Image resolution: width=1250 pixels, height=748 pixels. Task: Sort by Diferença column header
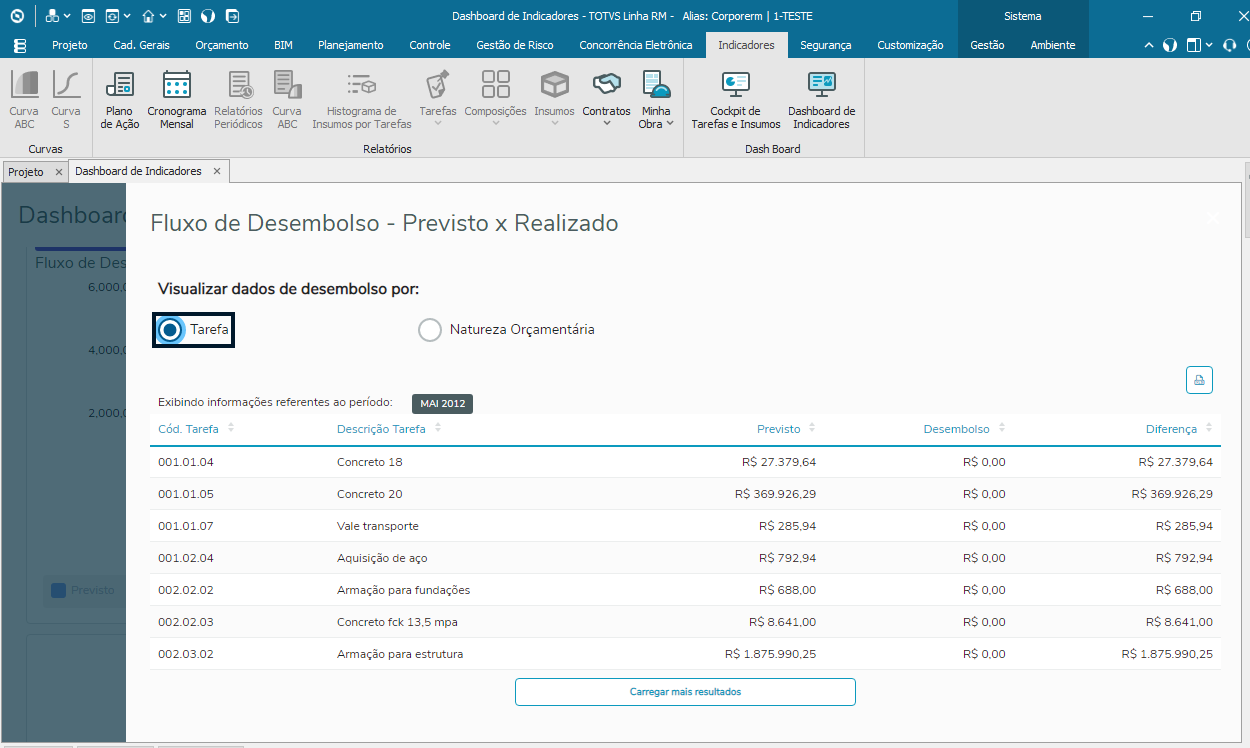coord(1171,429)
